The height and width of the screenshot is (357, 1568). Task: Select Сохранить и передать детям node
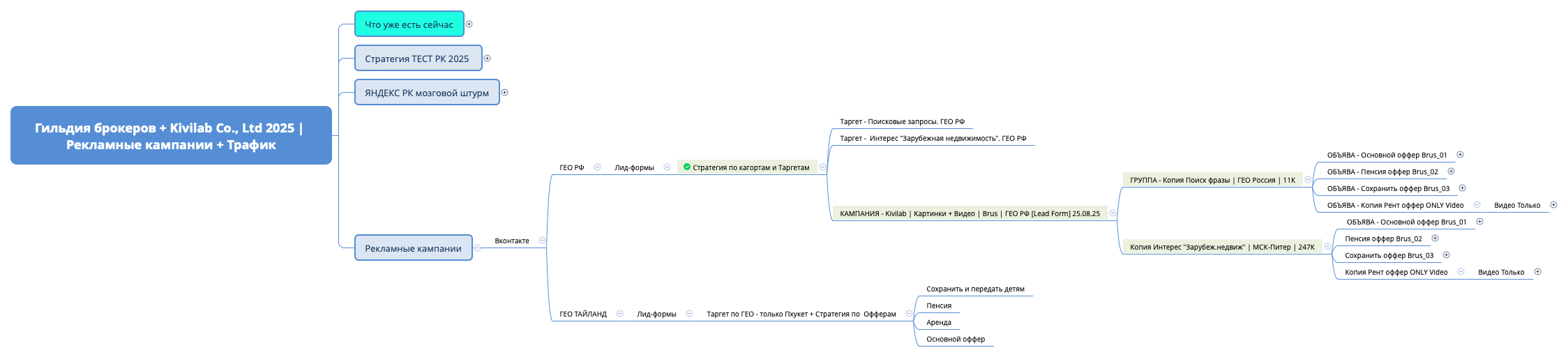click(975, 289)
